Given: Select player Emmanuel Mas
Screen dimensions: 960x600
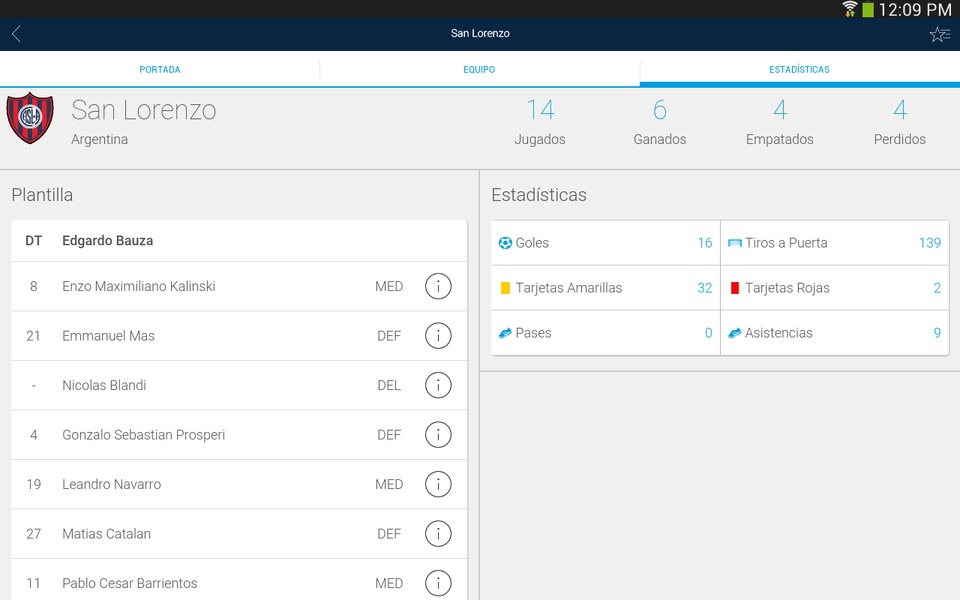Looking at the screenshot, I should (x=239, y=336).
